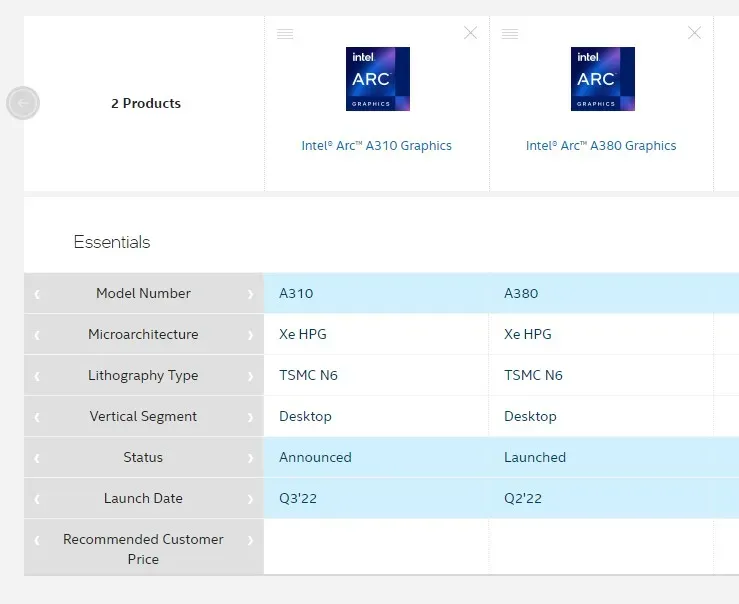Viewport: 739px width, 604px height.
Task: Click the drag handle above Arc A310
Action: click(285, 34)
